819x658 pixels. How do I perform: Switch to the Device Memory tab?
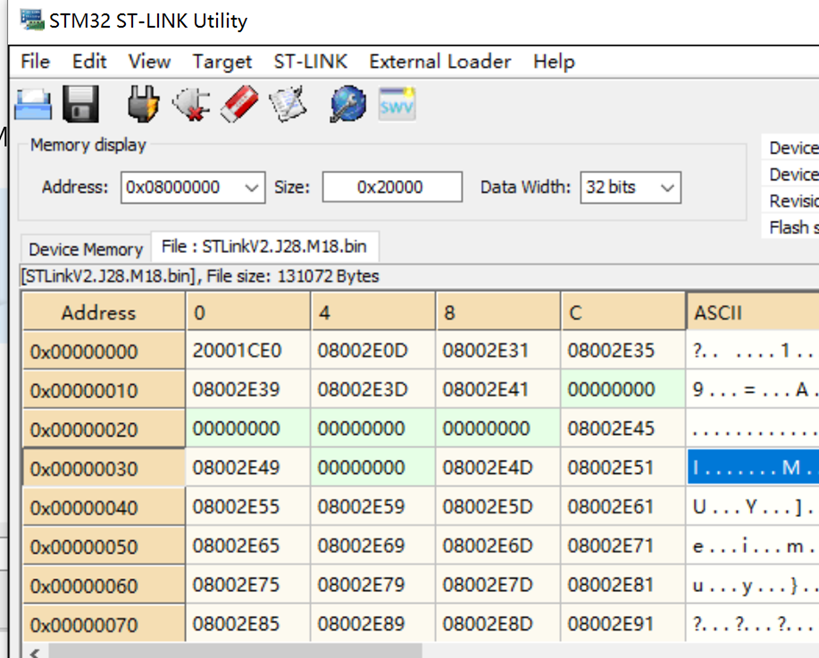pos(86,249)
